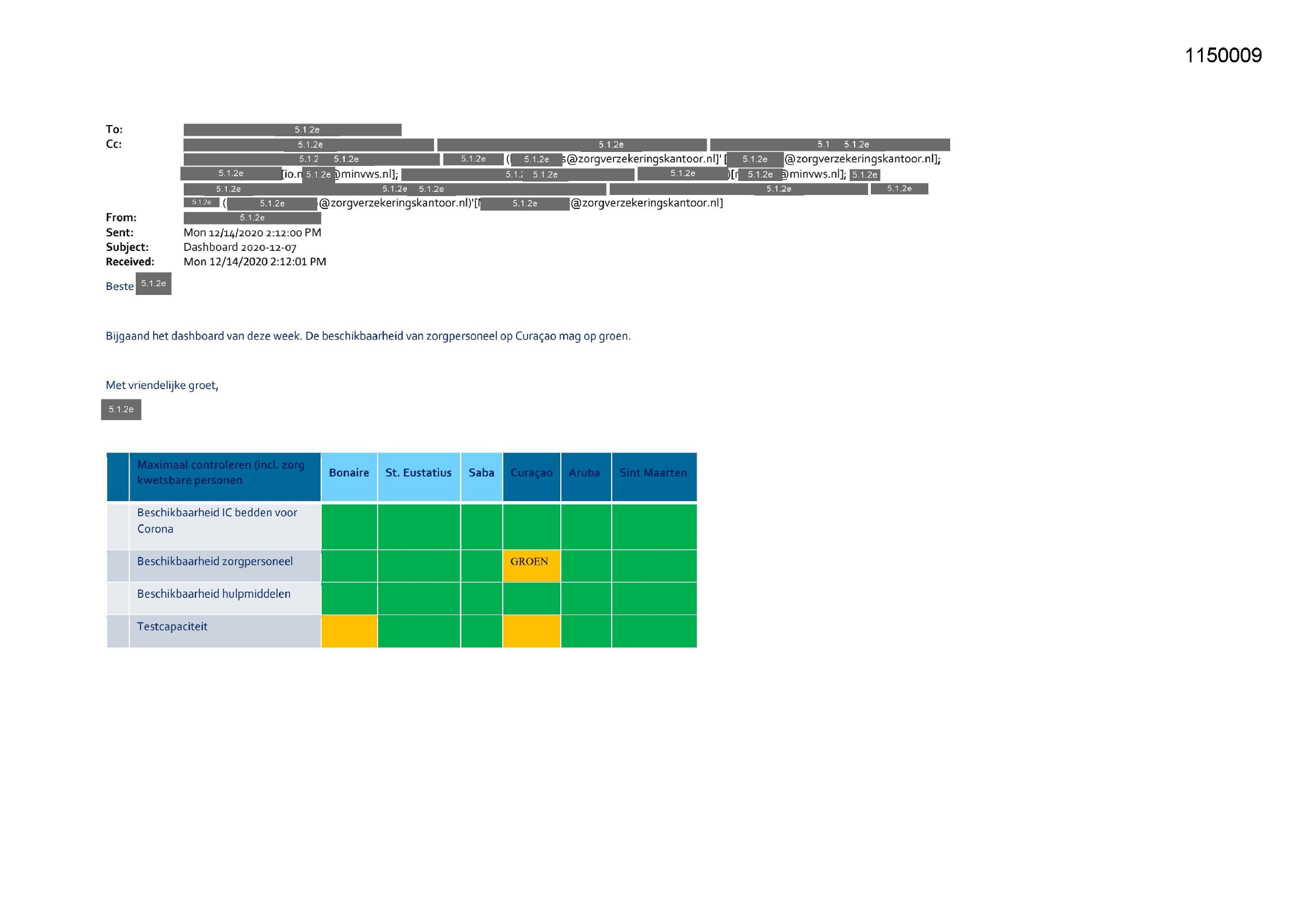This screenshot has width=1306, height=924.
Task: Select the St. Eustatius column header
Action: (418, 473)
